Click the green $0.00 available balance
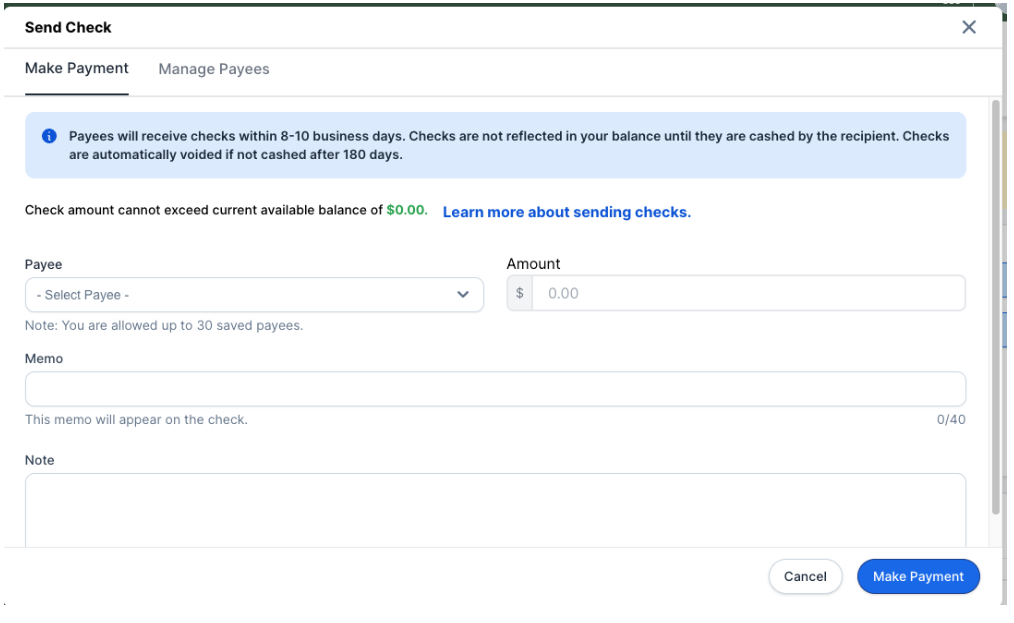The image size is (1014, 623). pyautogui.click(x=406, y=211)
